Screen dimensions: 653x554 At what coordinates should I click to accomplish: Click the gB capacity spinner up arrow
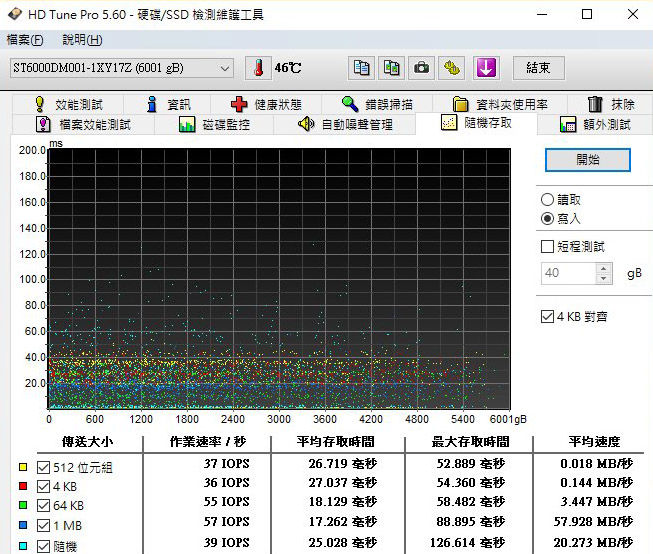(604, 268)
